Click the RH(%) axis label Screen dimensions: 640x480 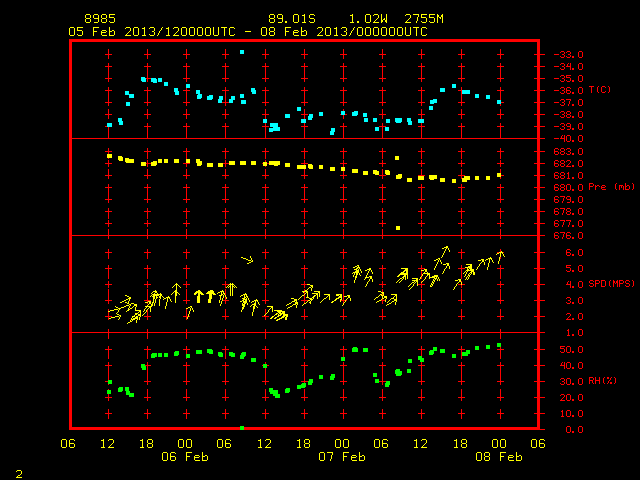click(602, 381)
